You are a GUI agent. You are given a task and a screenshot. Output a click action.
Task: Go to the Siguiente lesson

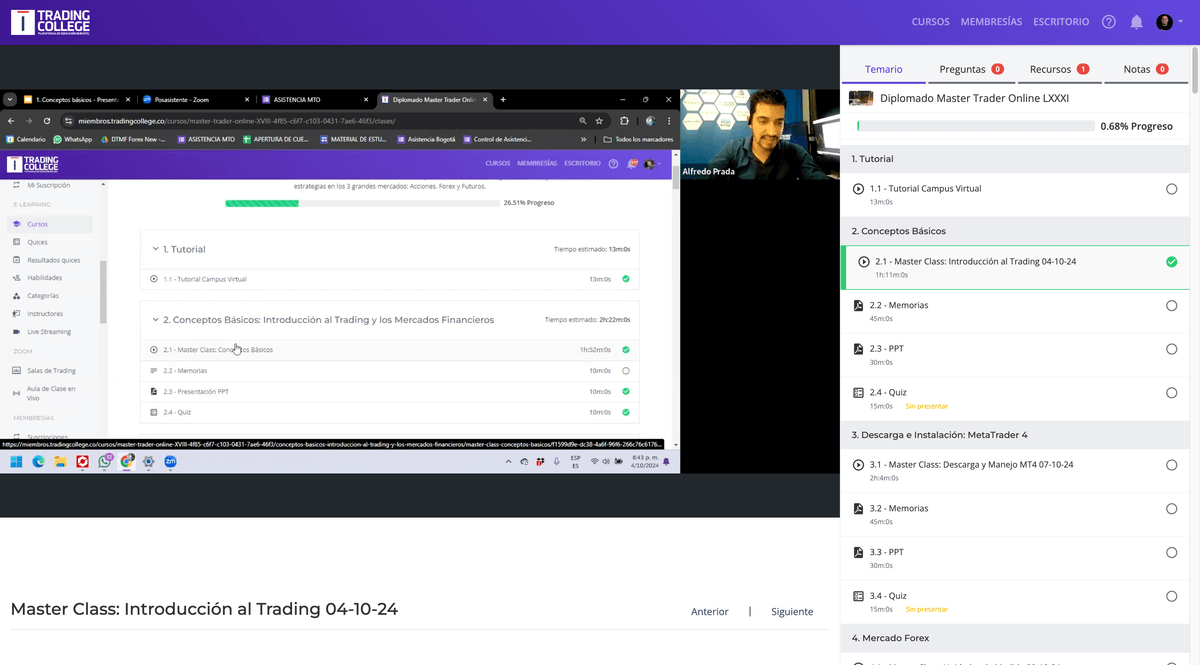click(x=791, y=612)
